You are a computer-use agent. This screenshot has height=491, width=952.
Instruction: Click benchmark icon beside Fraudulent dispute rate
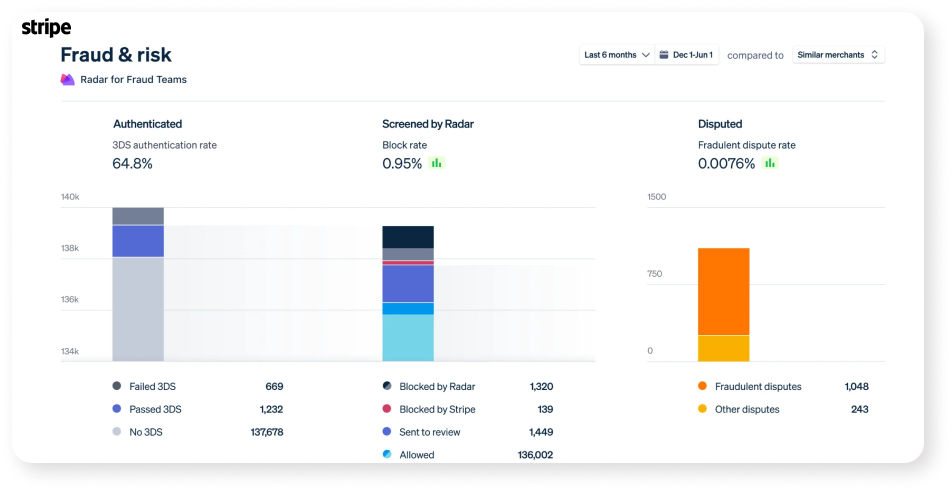pyautogui.click(x=770, y=163)
